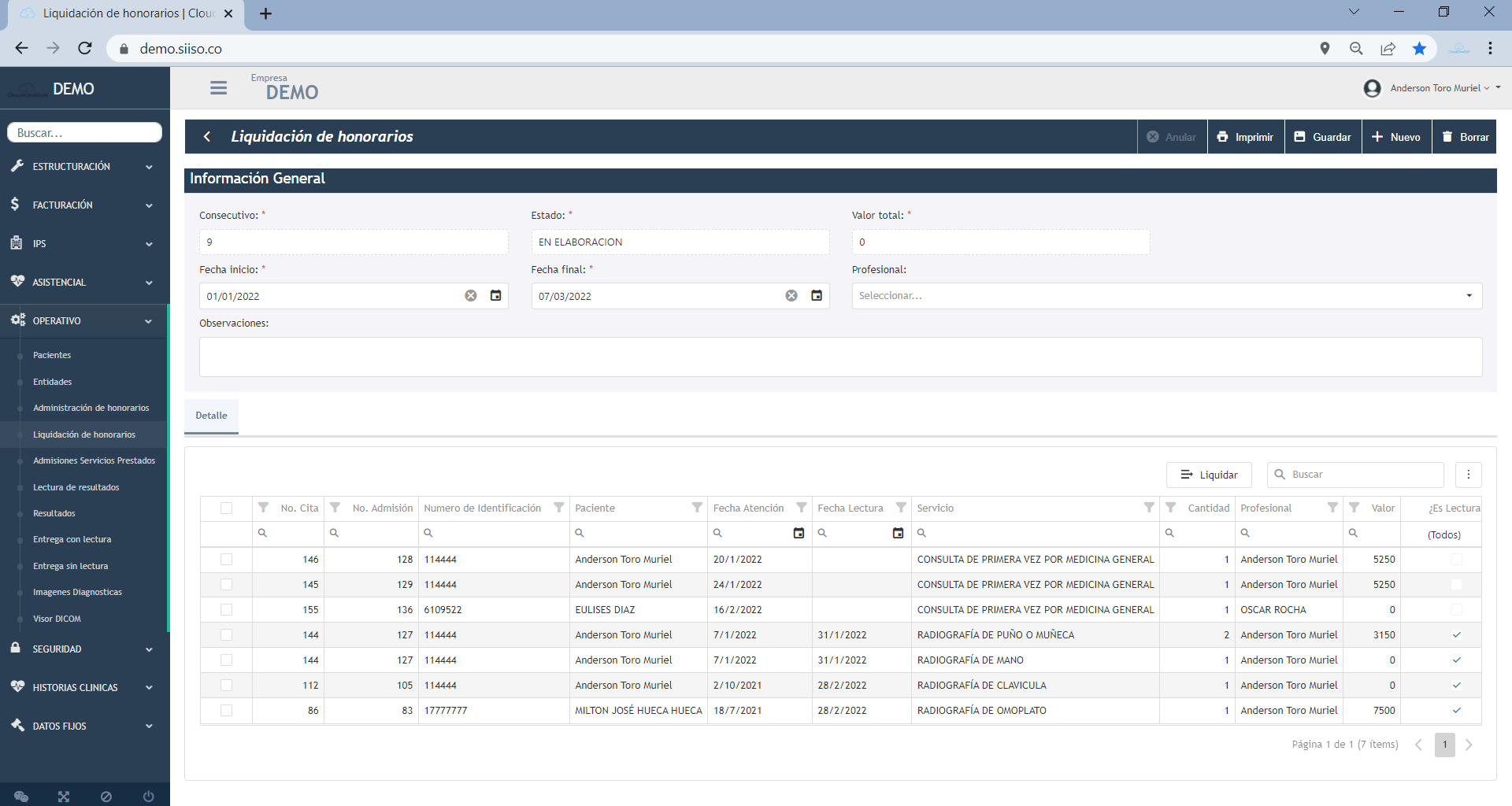Image resolution: width=1512 pixels, height=806 pixels.
Task: Open the hamburger sidebar menu
Action: (x=218, y=88)
